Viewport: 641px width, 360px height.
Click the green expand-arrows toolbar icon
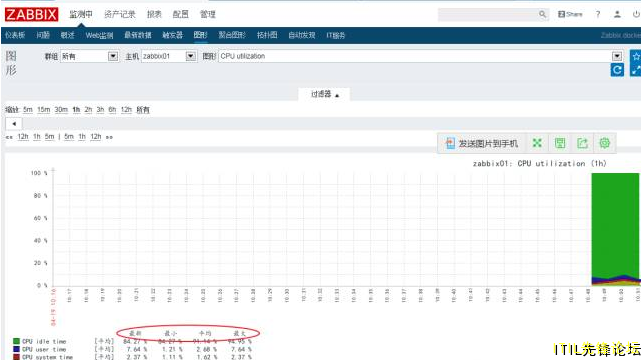tap(537, 143)
